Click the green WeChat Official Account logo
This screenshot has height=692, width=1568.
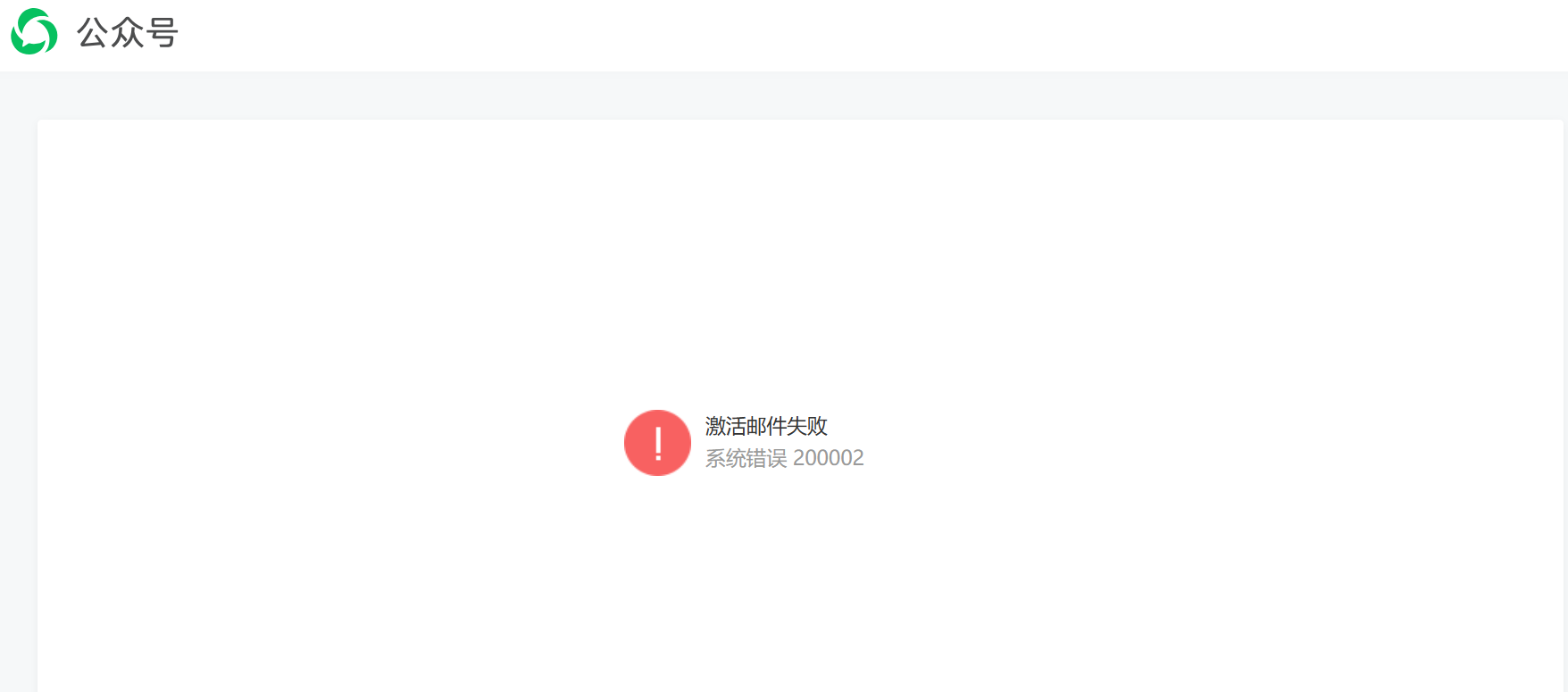[34, 32]
